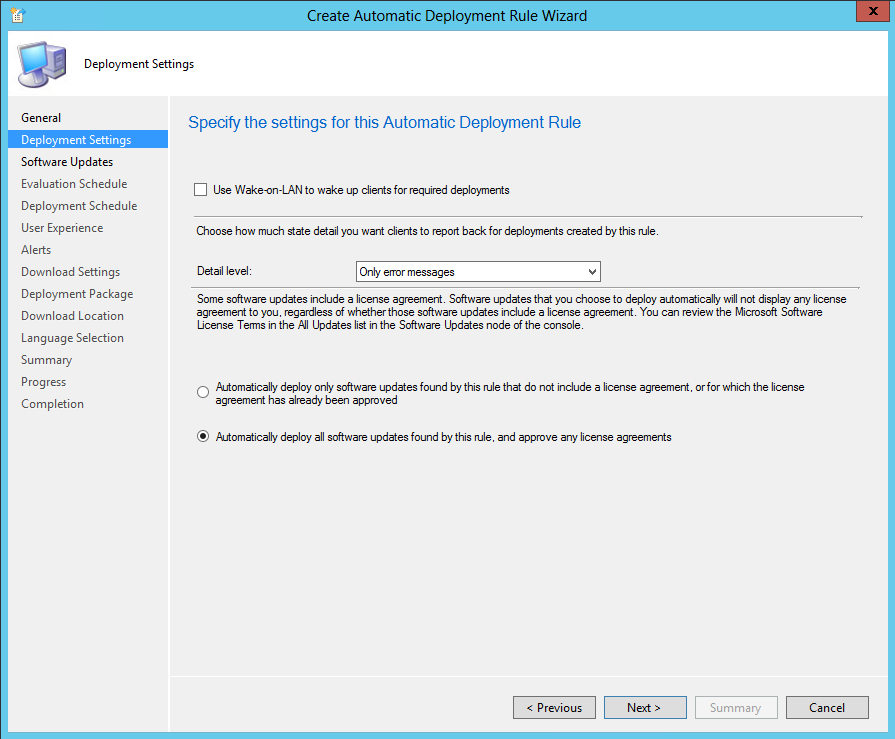This screenshot has width=895, height=739.
Task: Close the wizard window
Action: point(873,11)
